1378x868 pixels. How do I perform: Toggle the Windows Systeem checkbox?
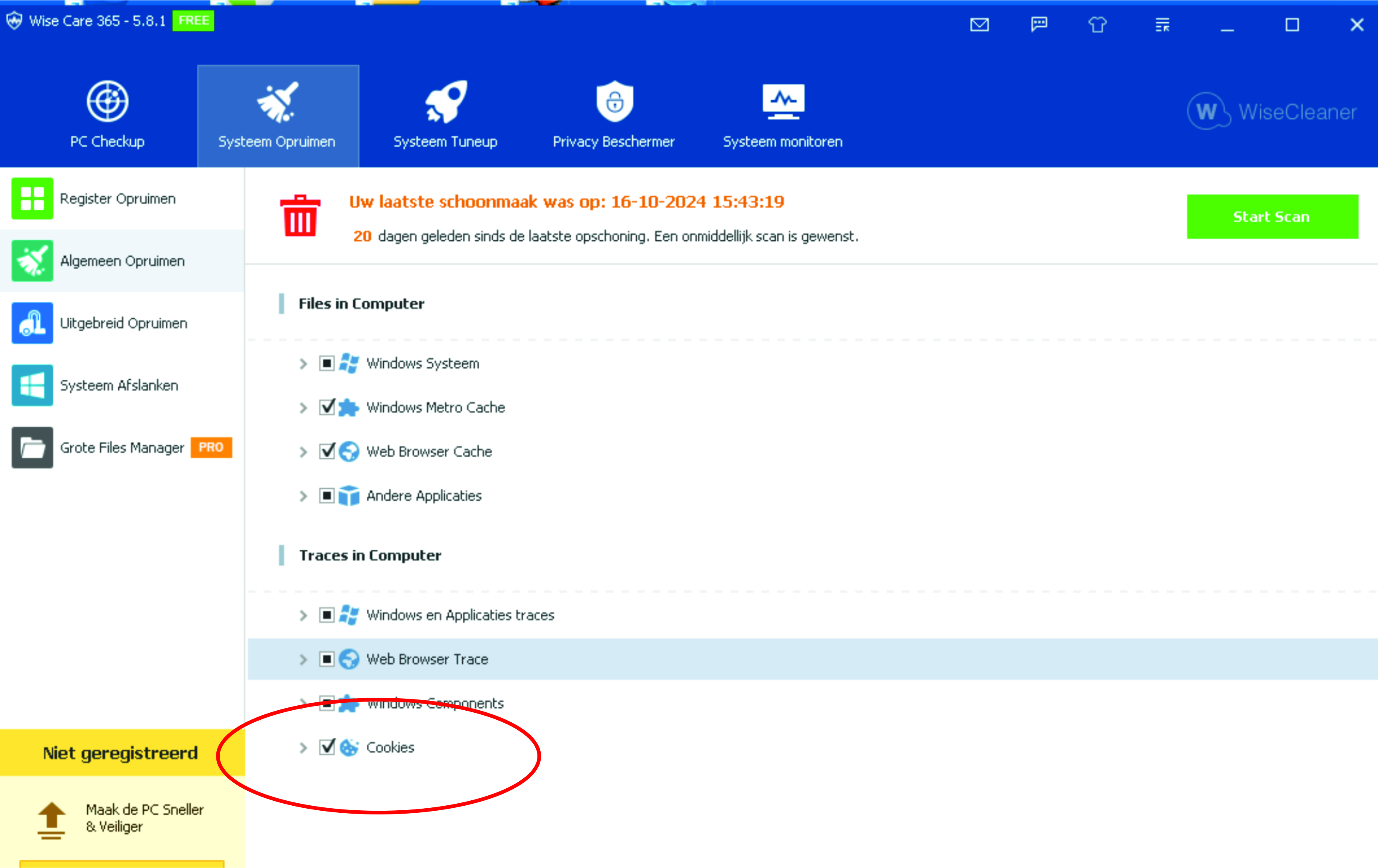327,363
